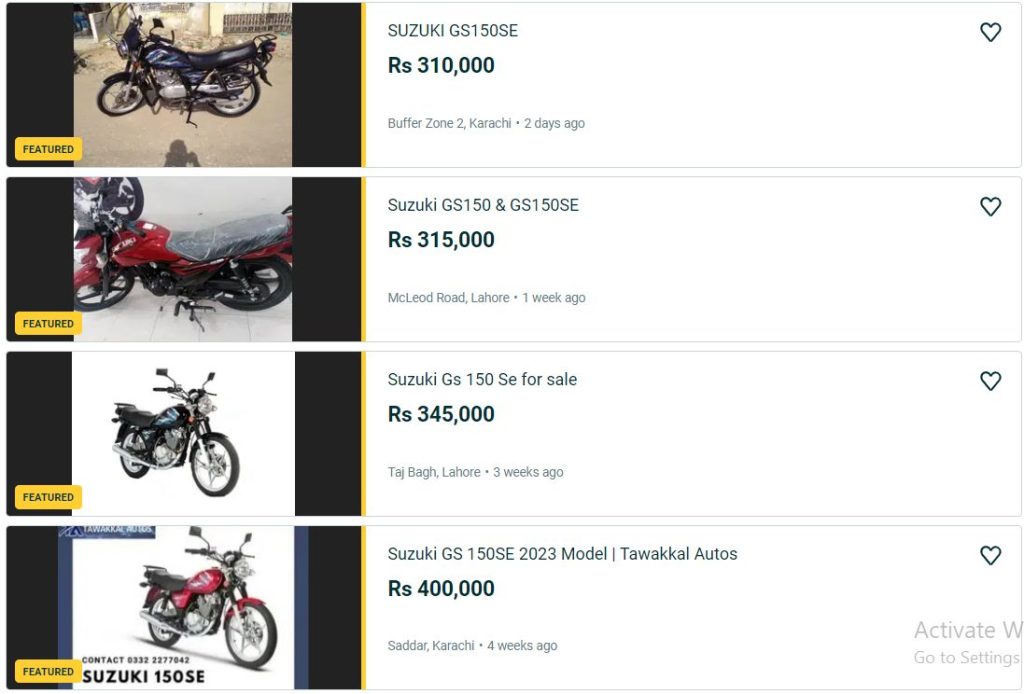1024x694 pixels.
Task: Open the SUZUKI GS150SE listing title
Action: pyautogui.click(x=452, y=31)
